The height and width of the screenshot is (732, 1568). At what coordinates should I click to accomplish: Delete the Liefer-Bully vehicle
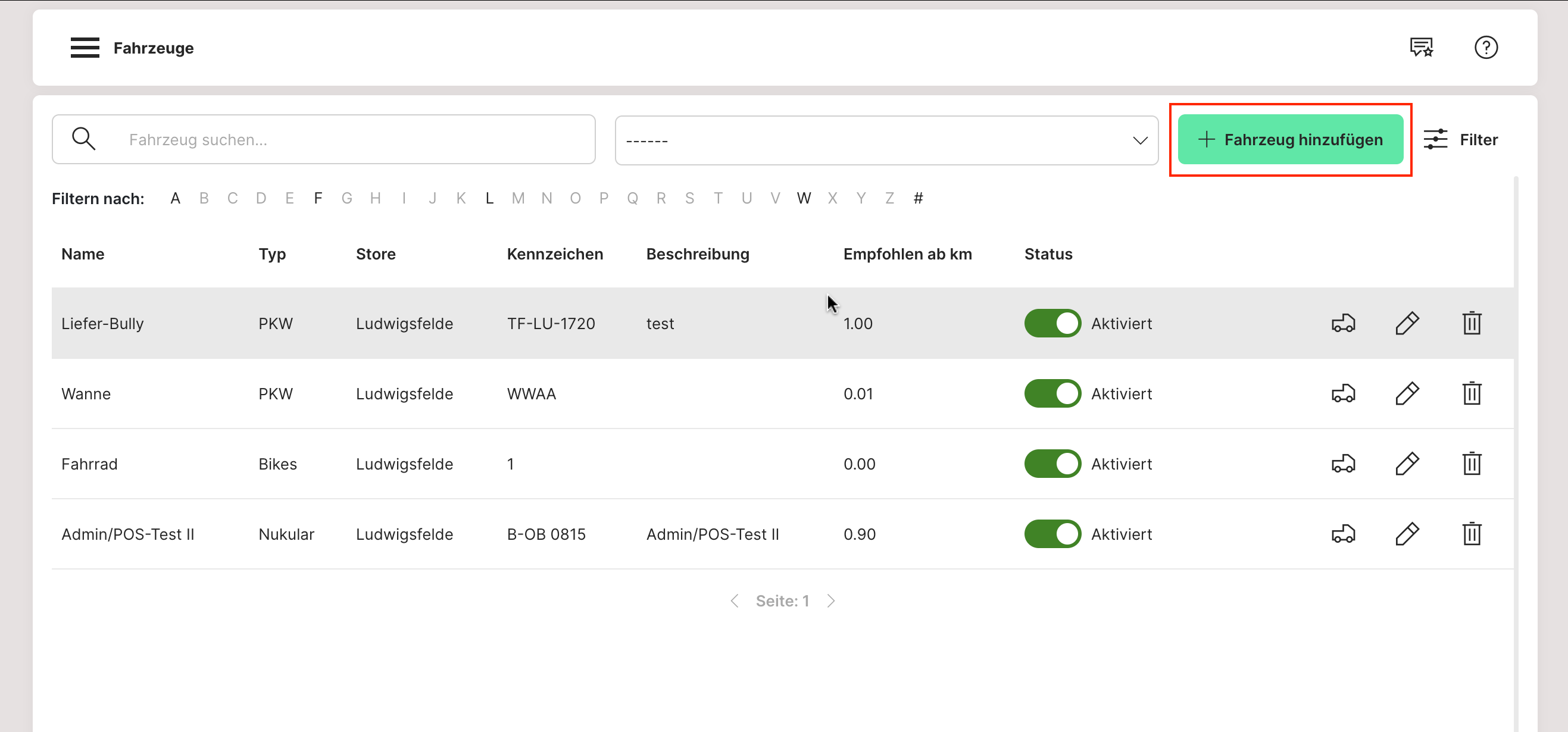click(1471, 323)
